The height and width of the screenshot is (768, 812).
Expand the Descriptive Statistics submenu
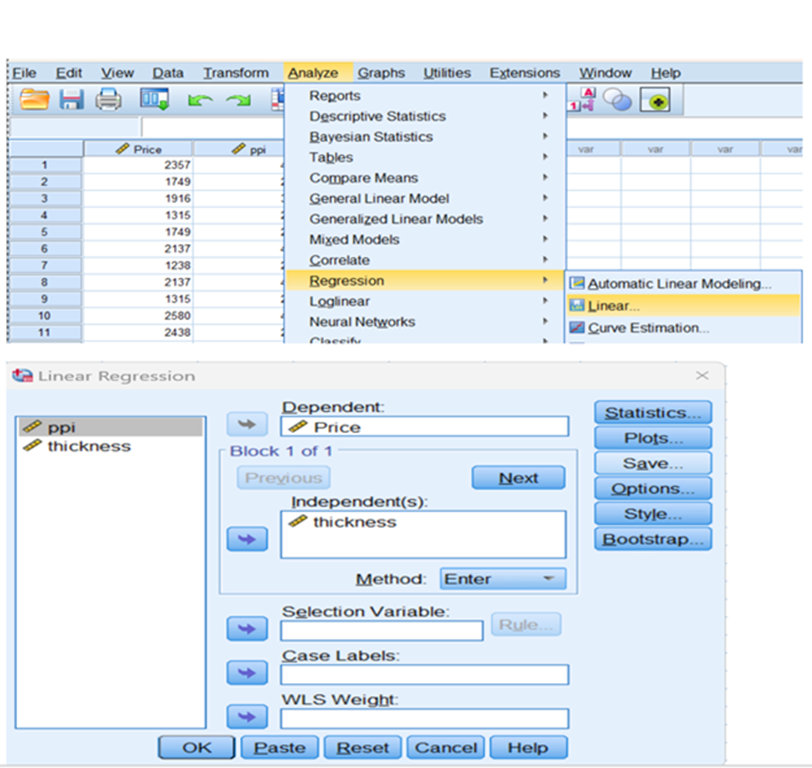425,116
